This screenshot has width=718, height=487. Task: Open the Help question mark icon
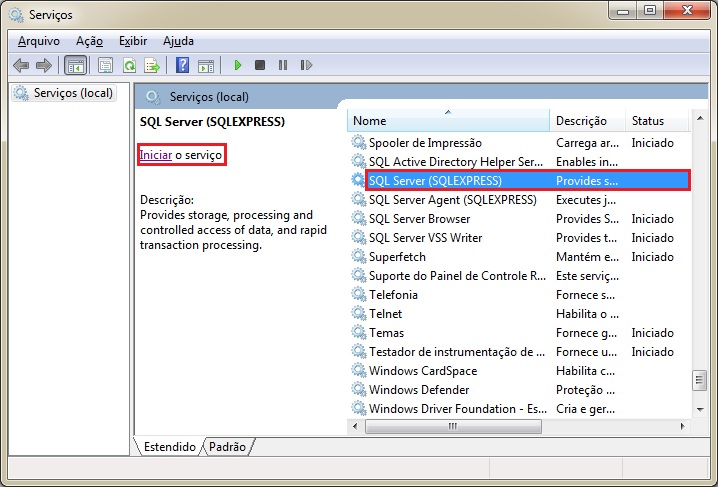182,65
